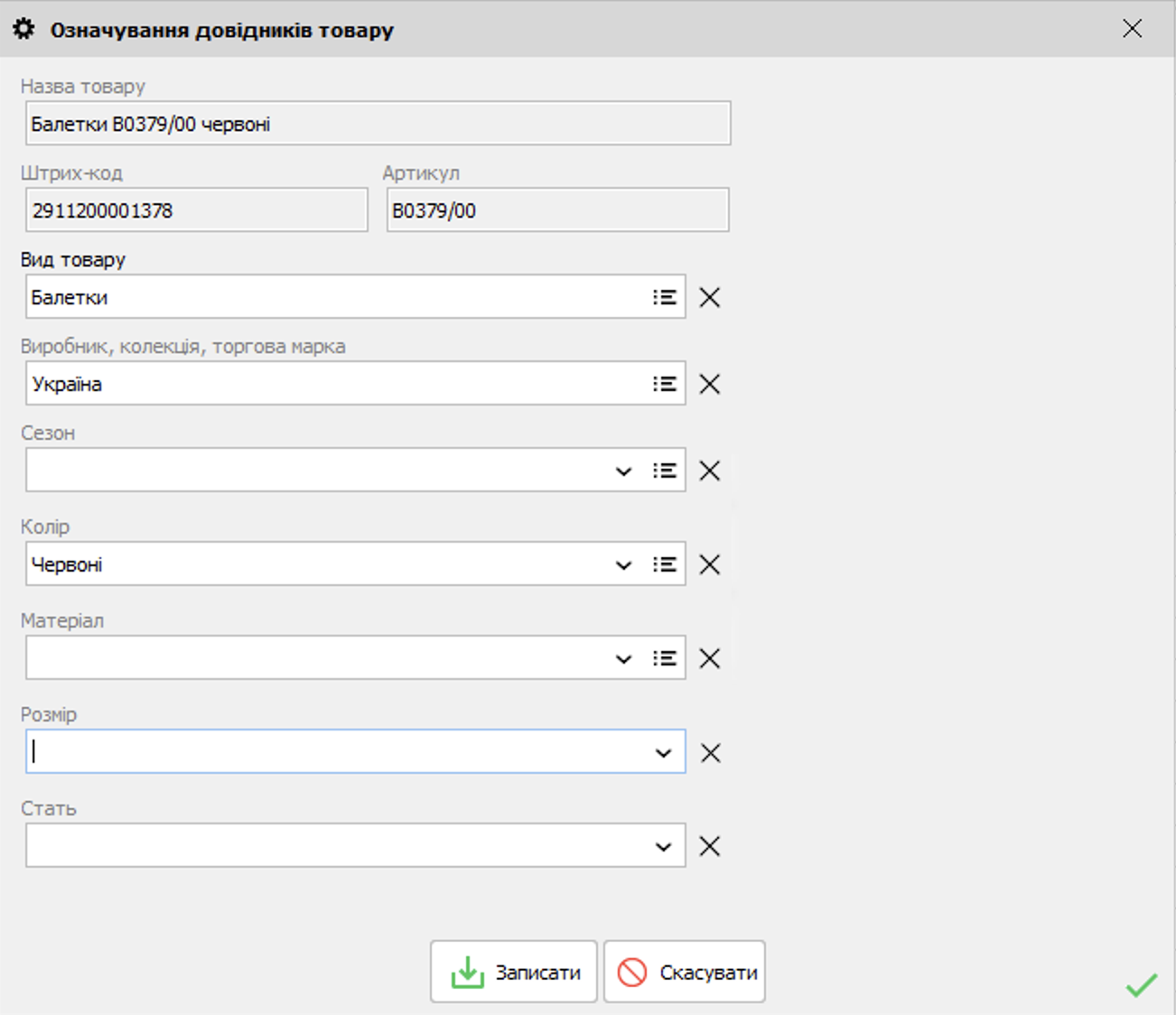Open list picker for Виробник field
Viewport: 1176px width, 1015px height.
[665, 384]
